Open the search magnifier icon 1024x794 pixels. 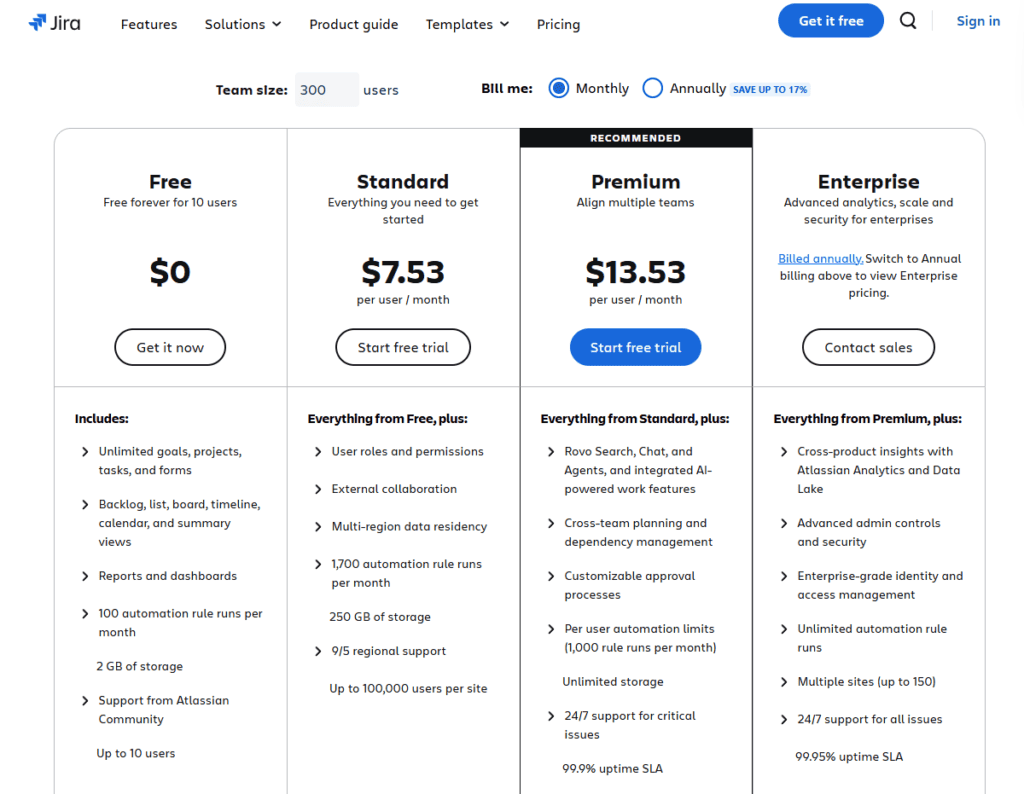point(908,21)
